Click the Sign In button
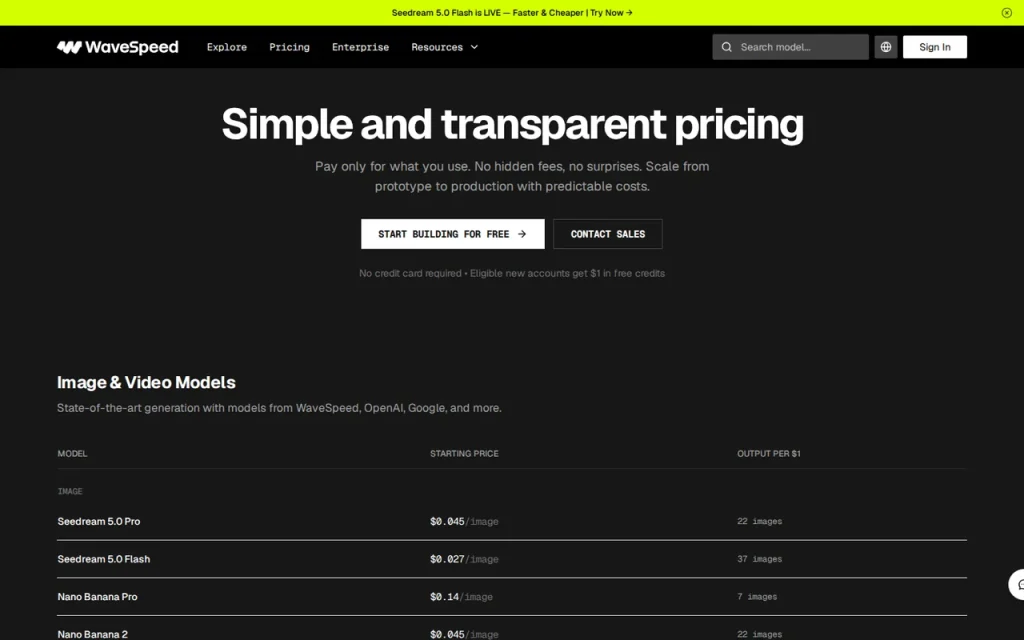 (935, 47)
